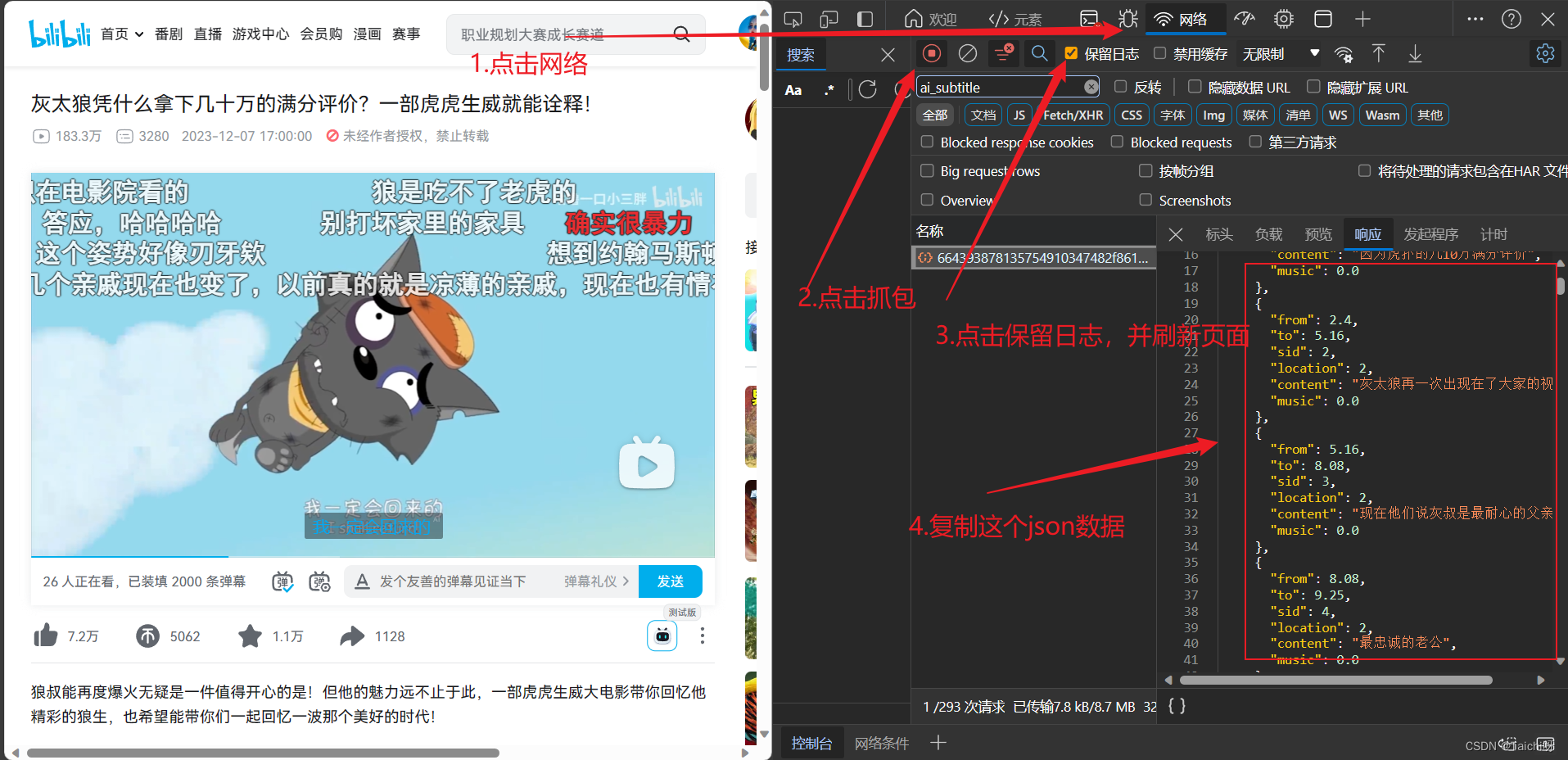Refresh the search results
Screen dimensions: 1568x760
867,89
